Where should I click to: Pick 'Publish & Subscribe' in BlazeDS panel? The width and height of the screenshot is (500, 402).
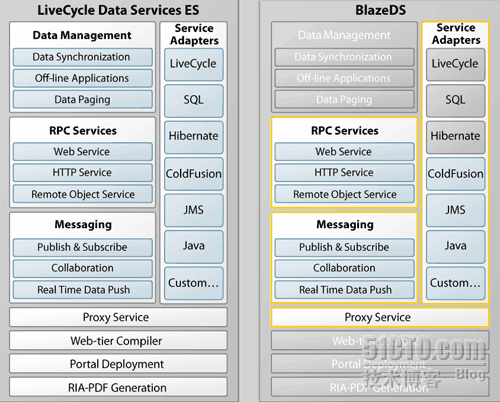point(345,247)
